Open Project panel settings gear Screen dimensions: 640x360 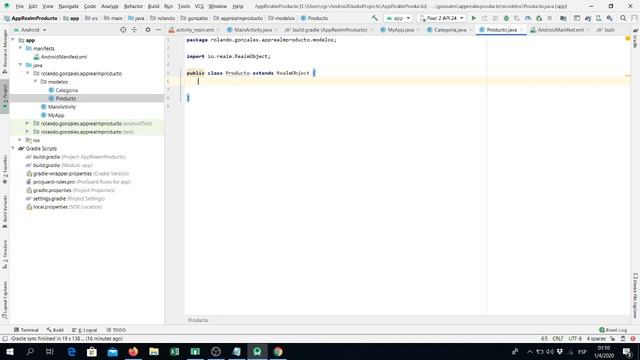pyautogui.click(x=148, y=30)
